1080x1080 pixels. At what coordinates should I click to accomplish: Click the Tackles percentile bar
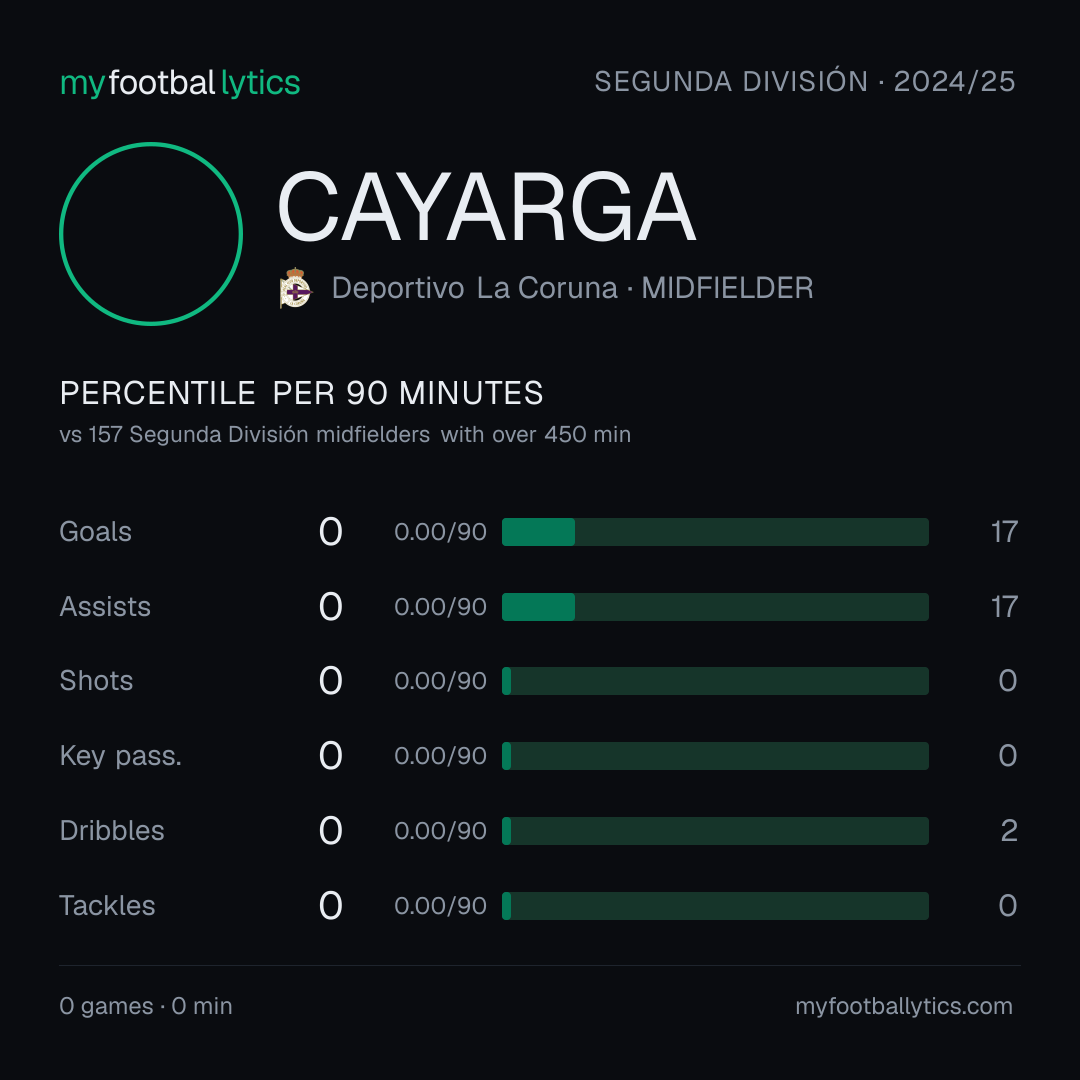[715, 906]
